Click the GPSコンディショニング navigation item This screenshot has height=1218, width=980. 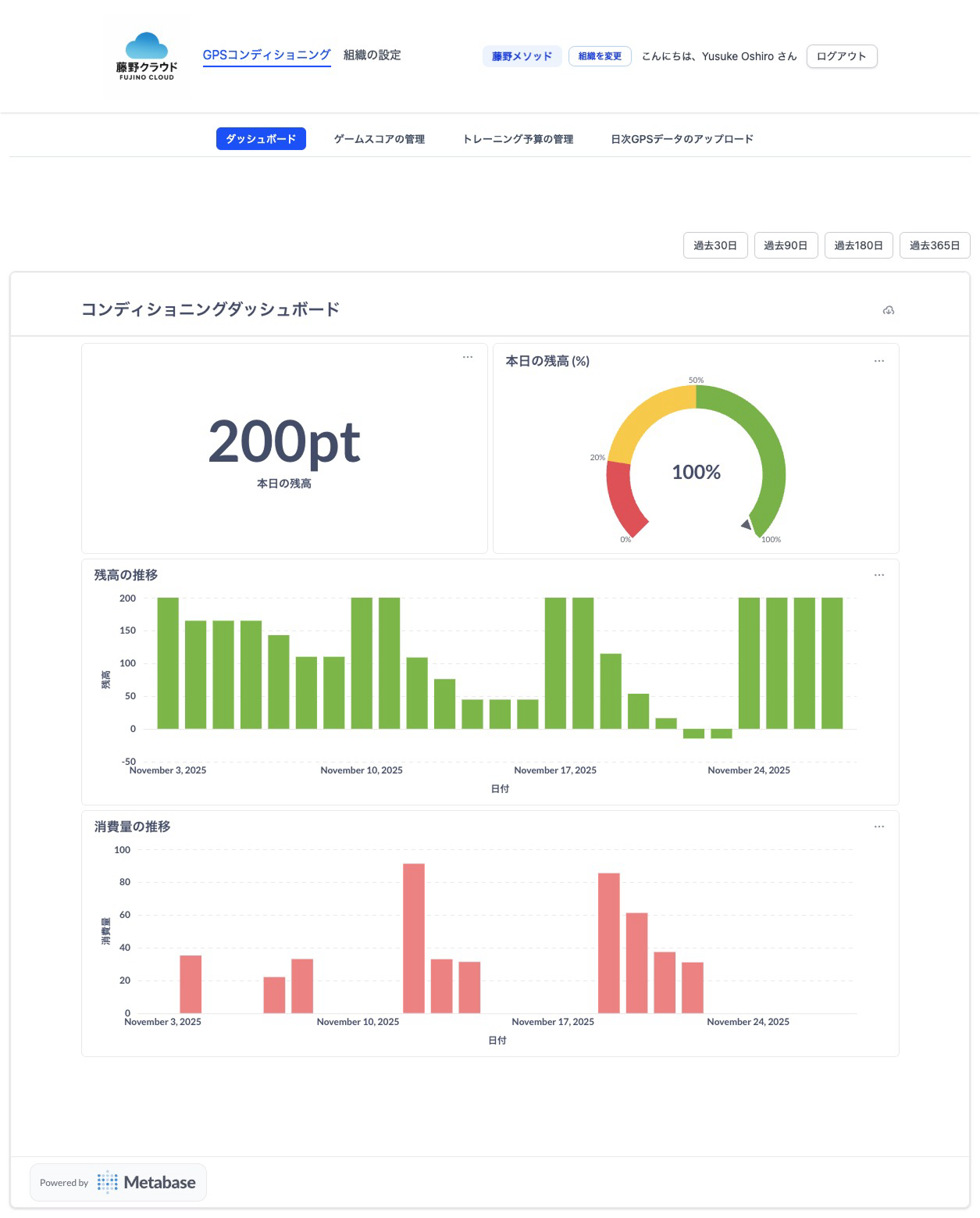266,55
